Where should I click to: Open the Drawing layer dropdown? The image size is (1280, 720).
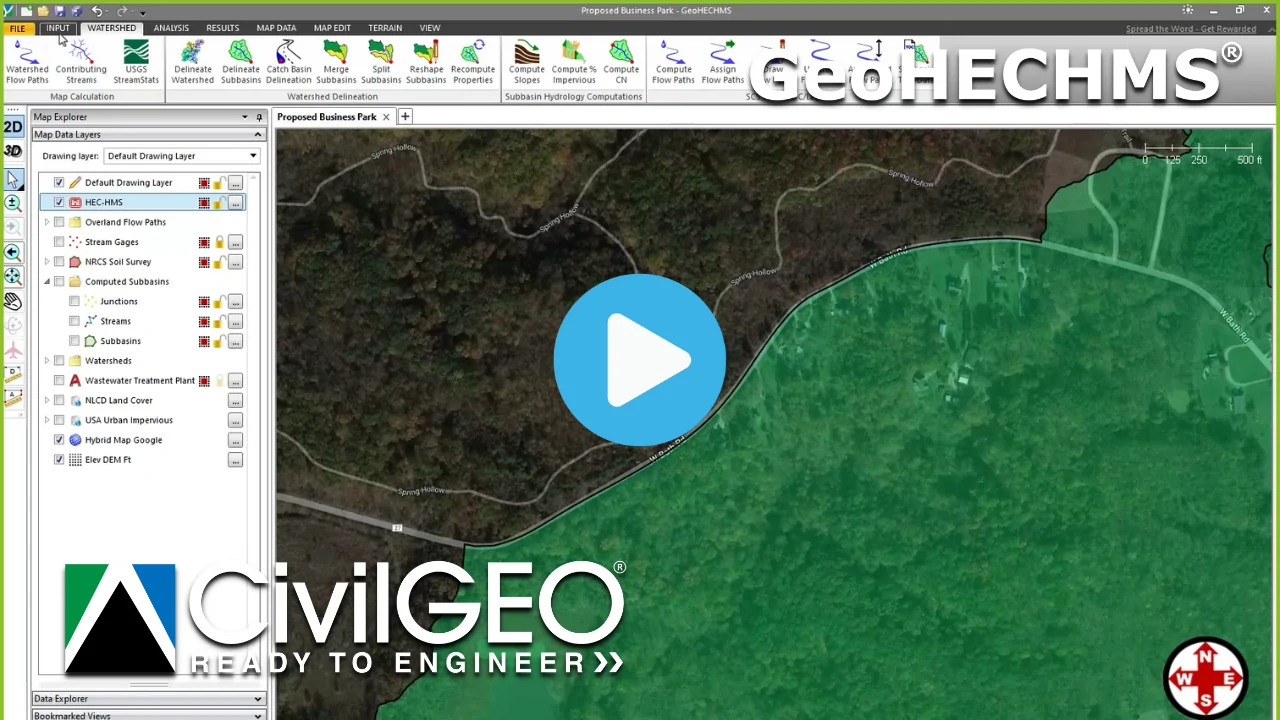click(x=252, y=156)
